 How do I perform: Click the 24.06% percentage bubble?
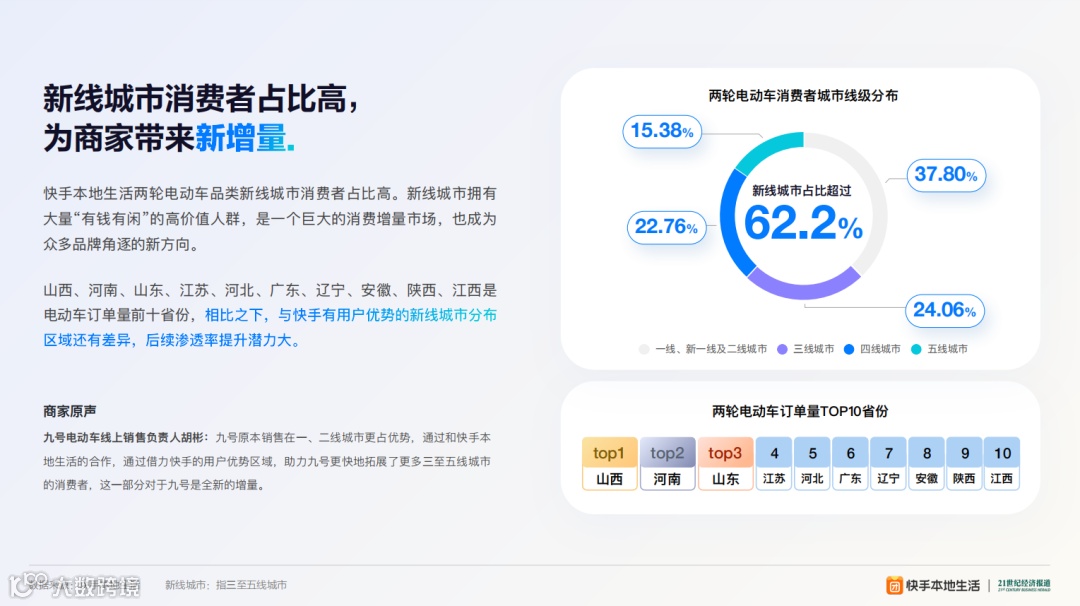click(x=945, y=311)
